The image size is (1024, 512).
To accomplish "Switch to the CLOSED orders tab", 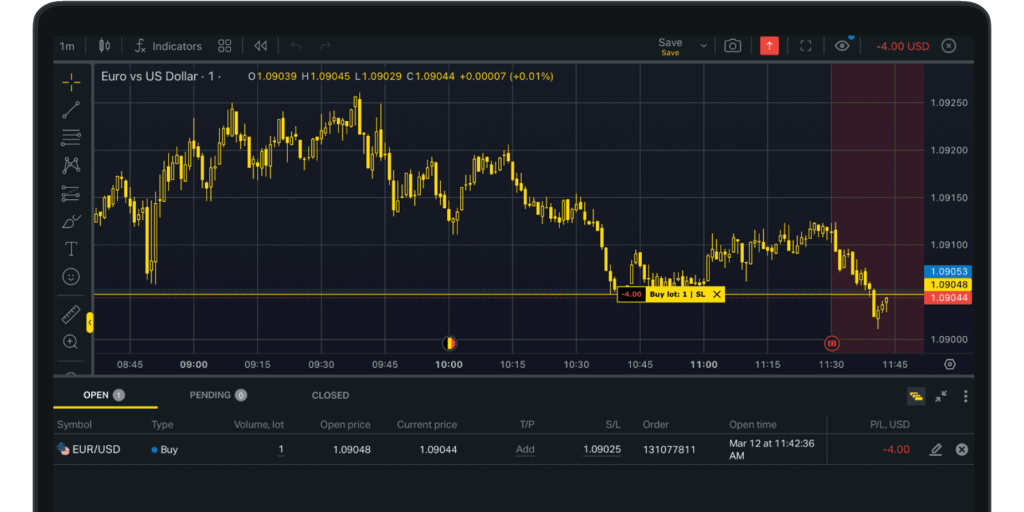I will tap(330, 395).
